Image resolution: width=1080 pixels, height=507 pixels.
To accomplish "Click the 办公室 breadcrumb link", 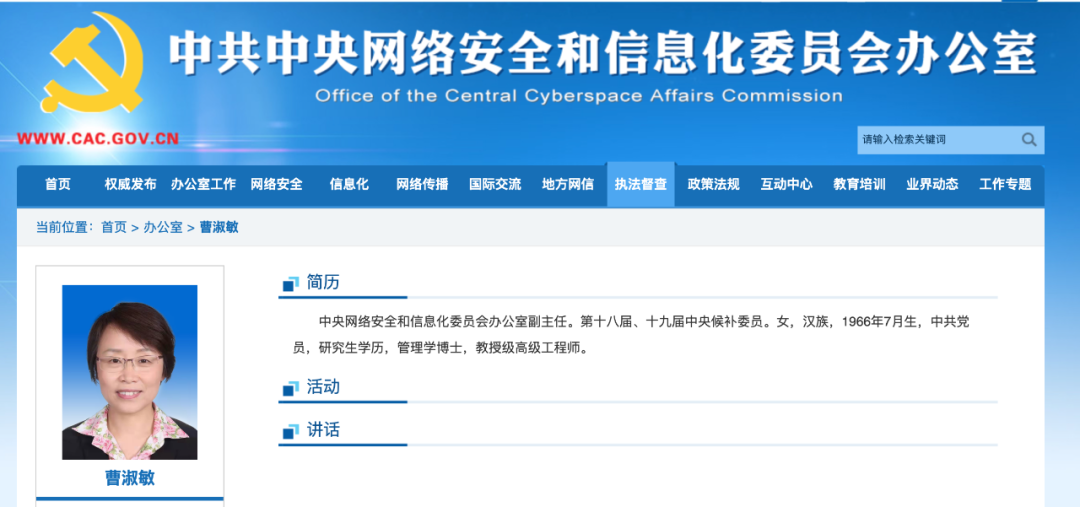I will point(163,227).
